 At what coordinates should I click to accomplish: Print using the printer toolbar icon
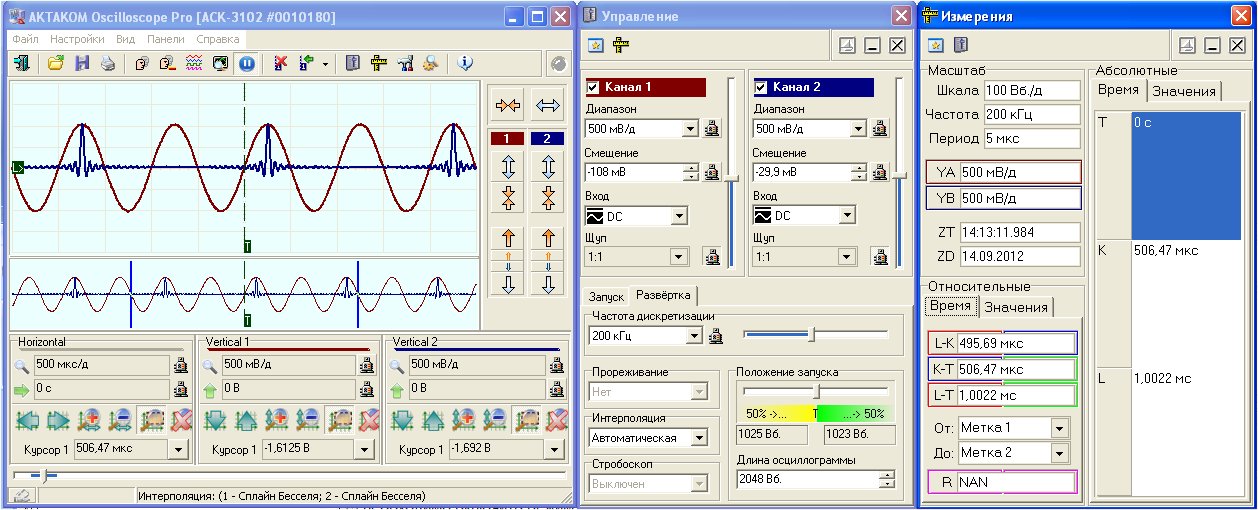(x=107, y=63)
